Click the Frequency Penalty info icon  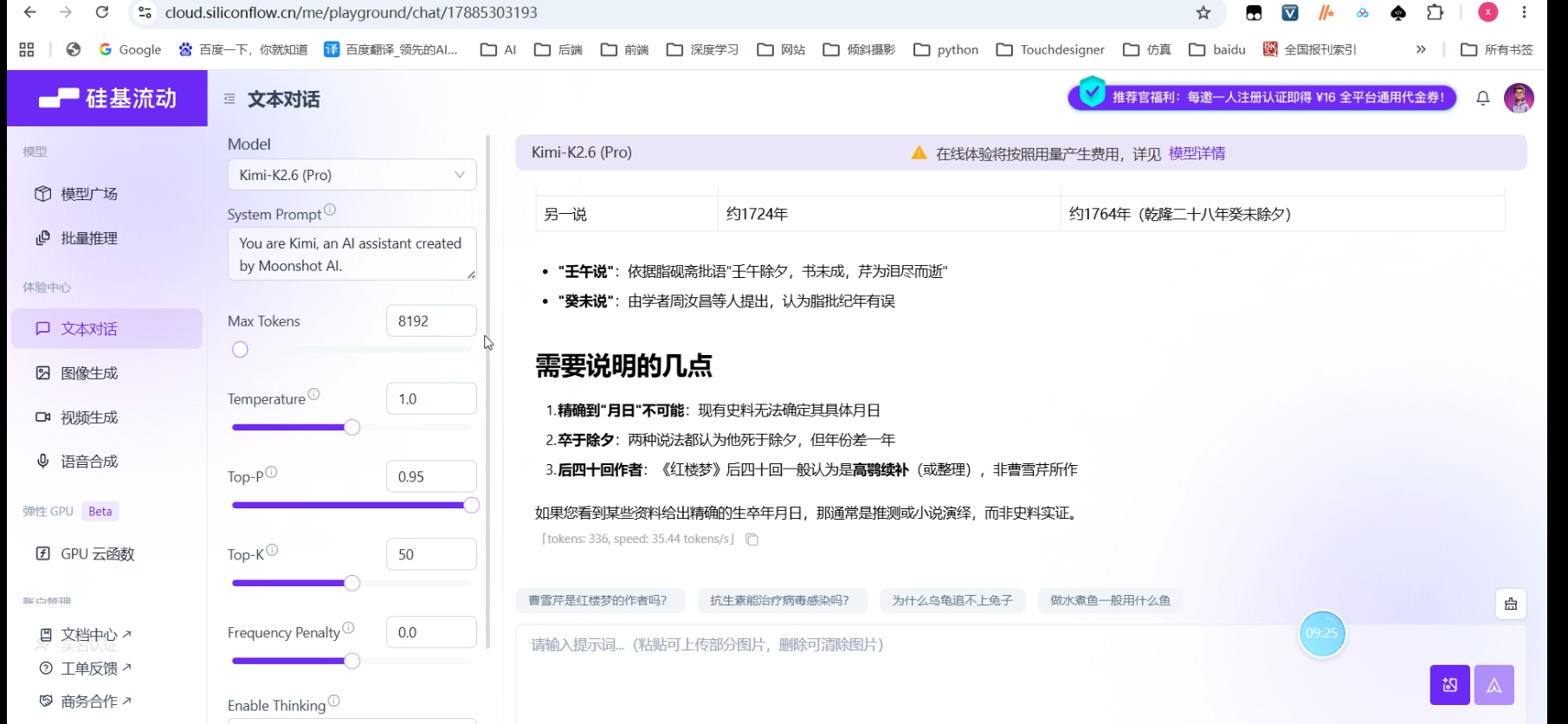pyautogui.click(x=348, y=628)
